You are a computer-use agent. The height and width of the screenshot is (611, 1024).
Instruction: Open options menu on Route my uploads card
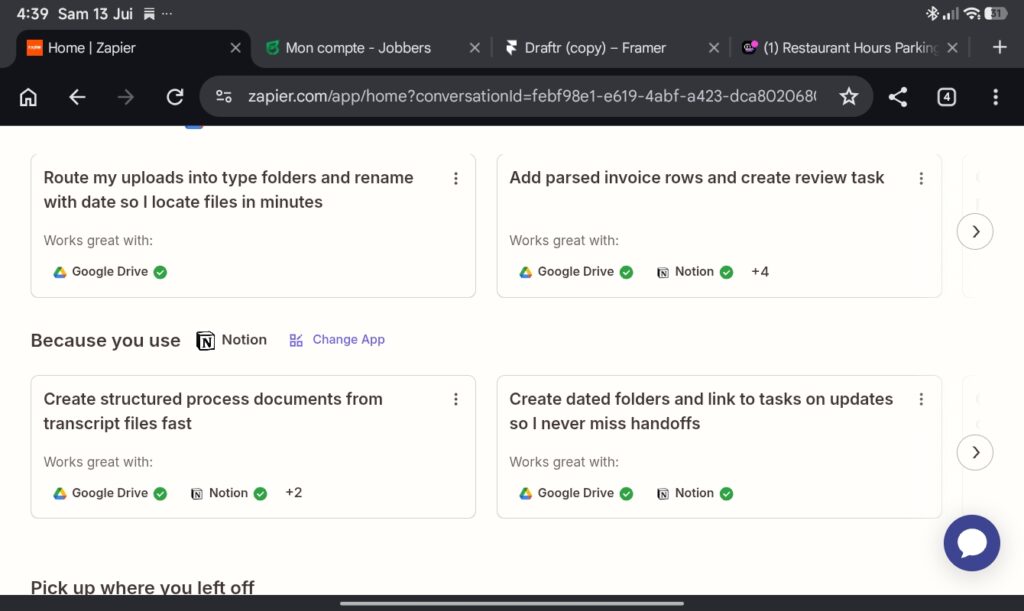pos(456,178)
